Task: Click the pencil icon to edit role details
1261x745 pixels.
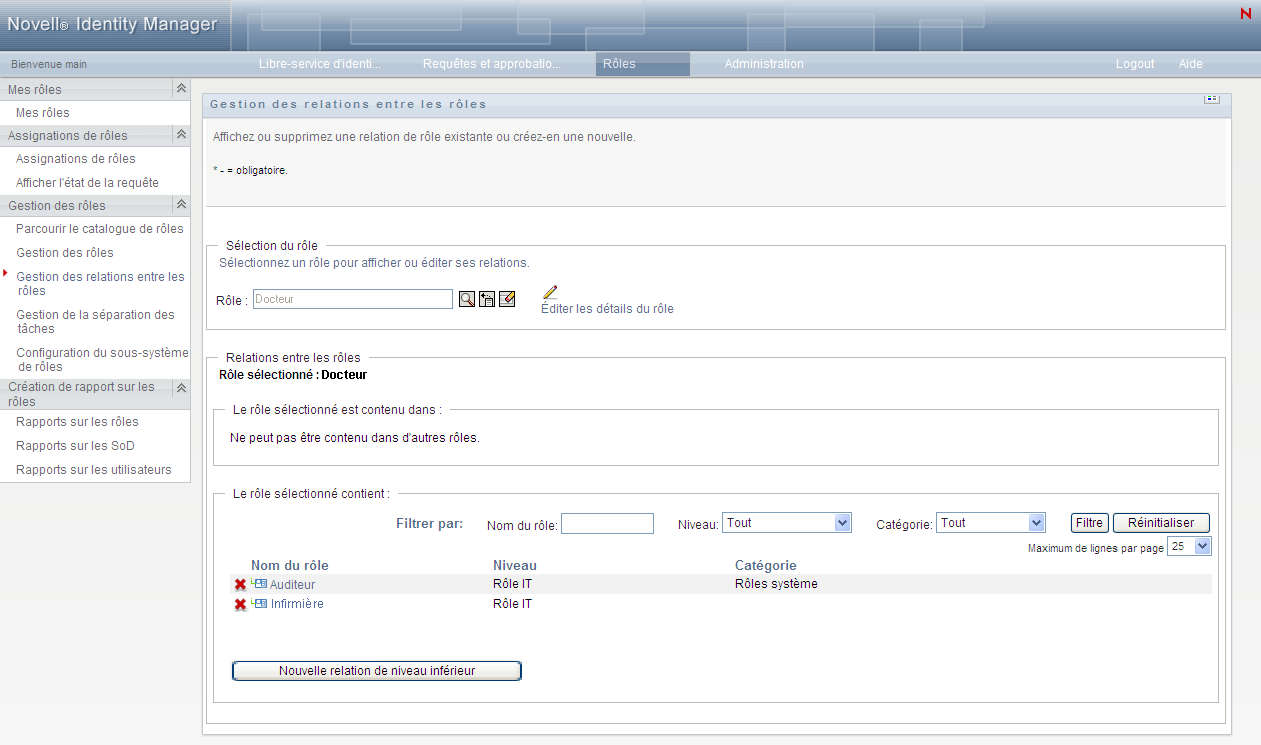Action: coord(550,292)
